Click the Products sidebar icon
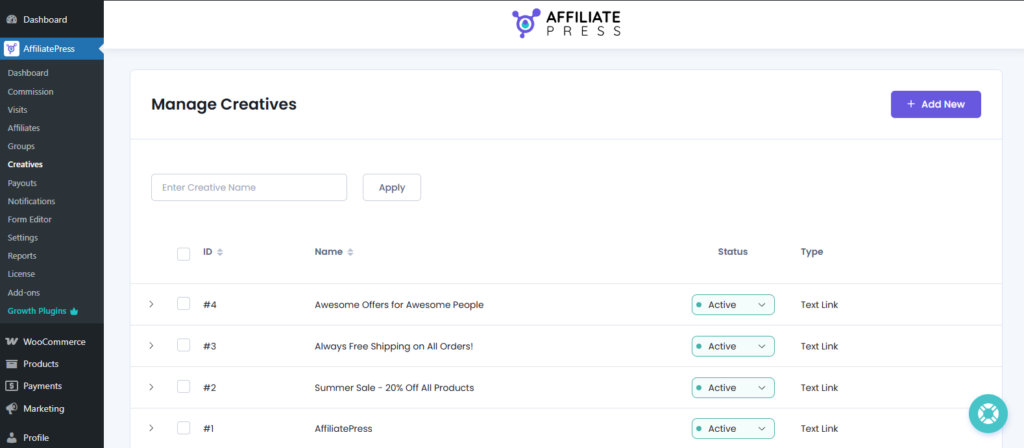This screenshot has width=1024, height=448. (11, 364)
